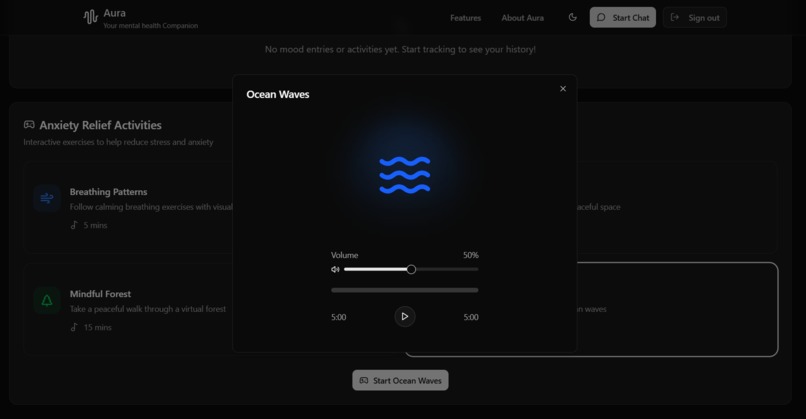Play the Ocean Waves audio
Viewport: 806px width, 419px height.
[x=405, y=316]
